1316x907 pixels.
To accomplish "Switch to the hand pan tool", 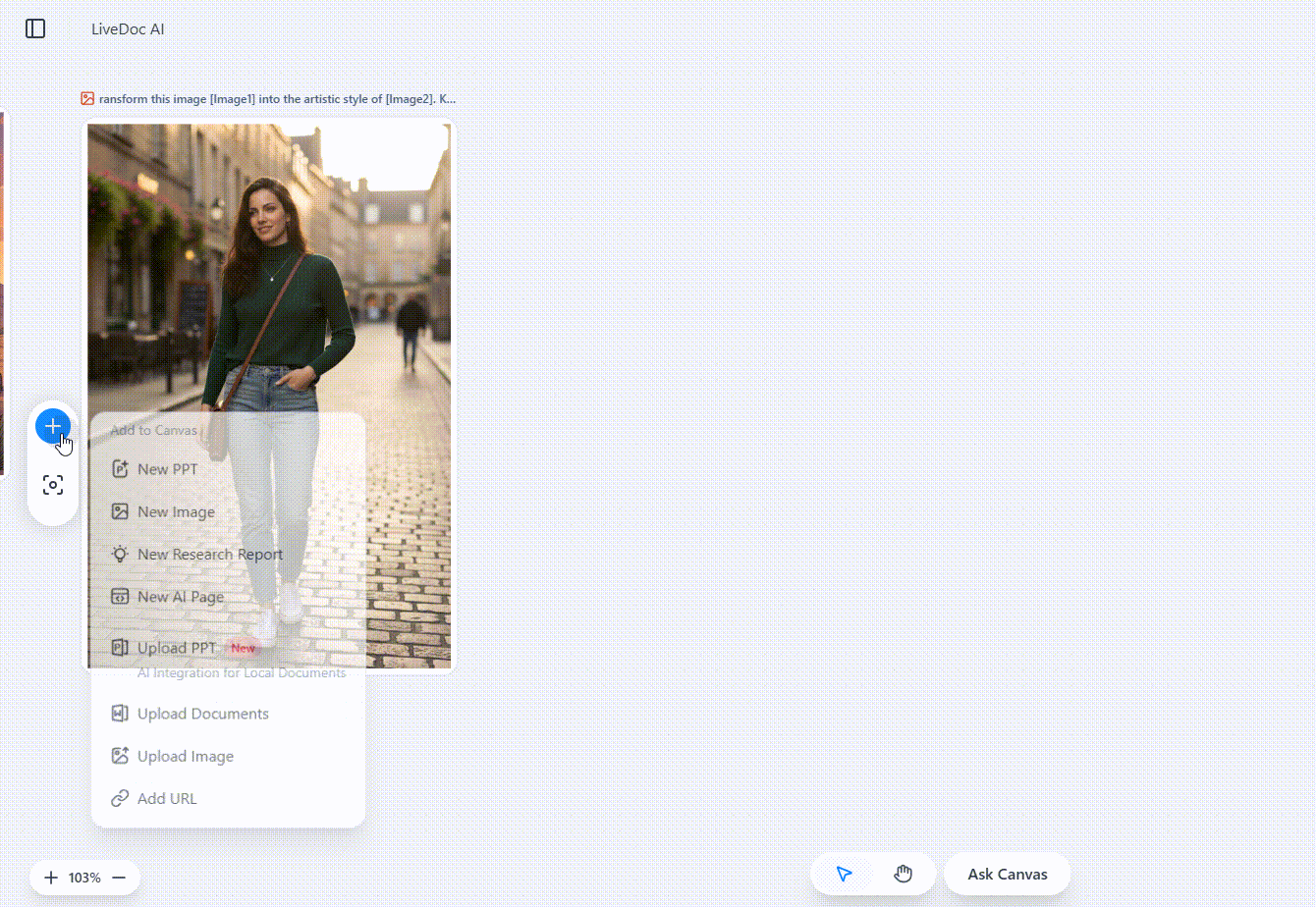I will pos(903,873).
